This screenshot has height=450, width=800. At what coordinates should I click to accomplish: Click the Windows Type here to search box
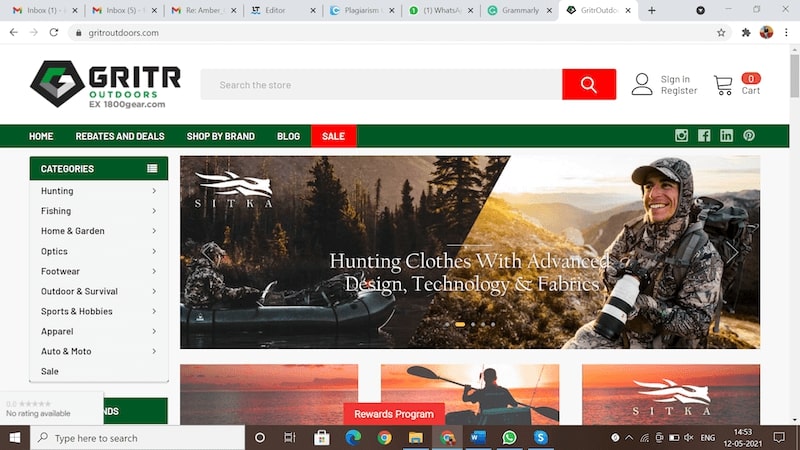click(x=138, y=438)
